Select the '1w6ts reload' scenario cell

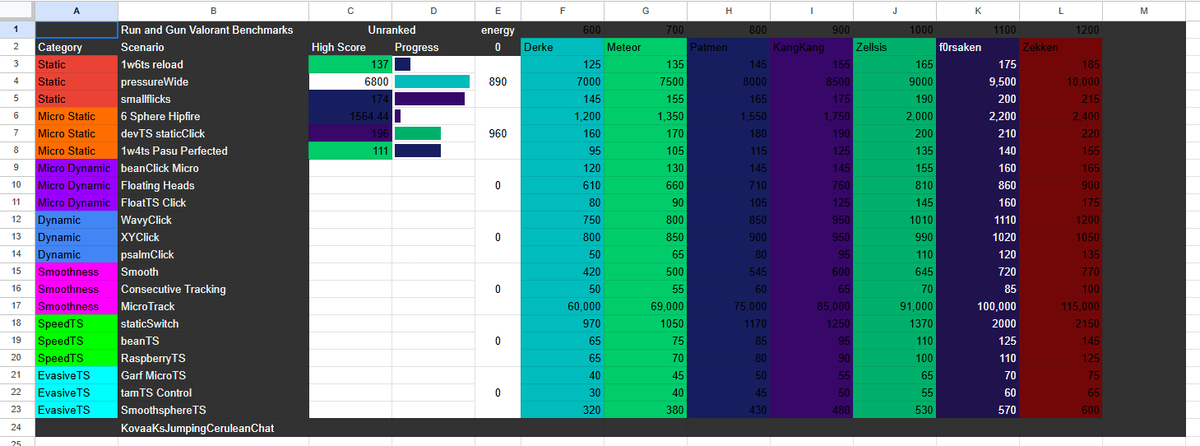click(213, 64)
